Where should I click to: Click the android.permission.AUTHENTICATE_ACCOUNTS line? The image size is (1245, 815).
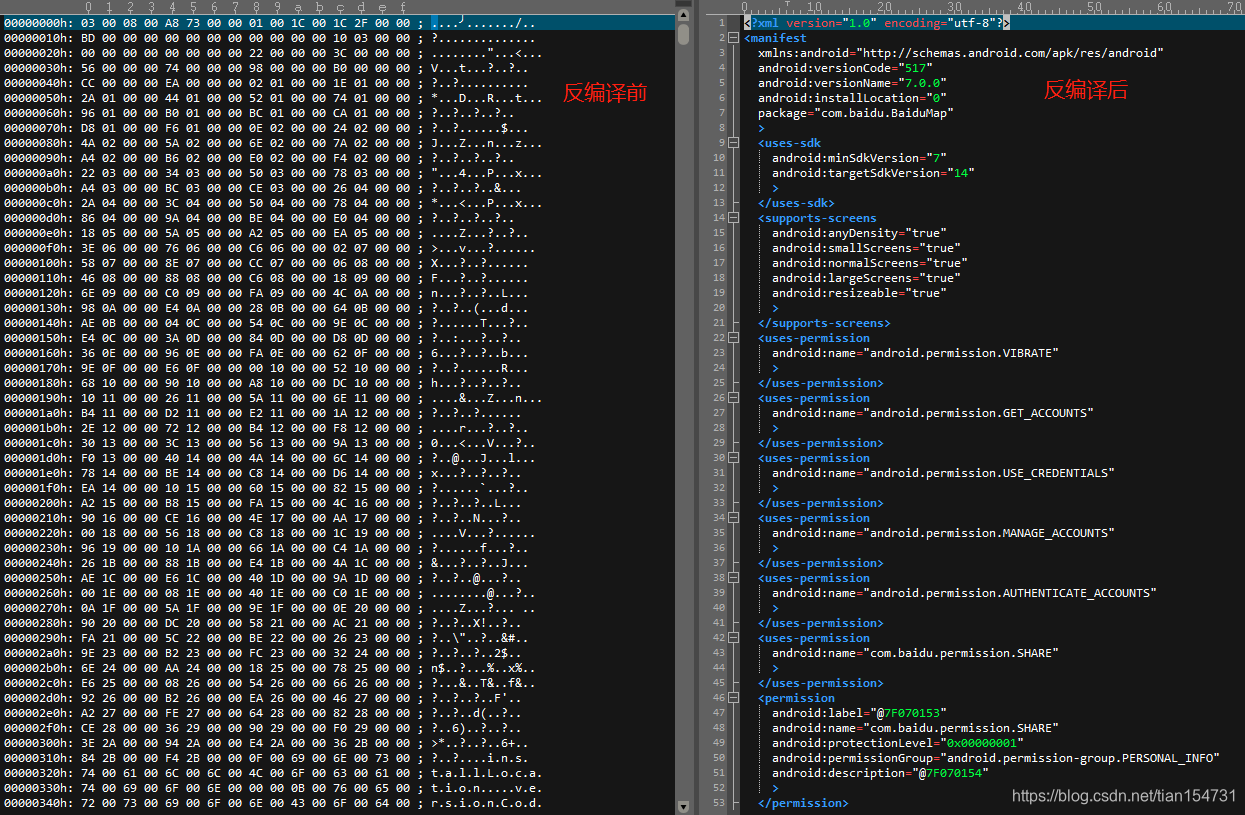pyautogui.click(x=964, y=593)
